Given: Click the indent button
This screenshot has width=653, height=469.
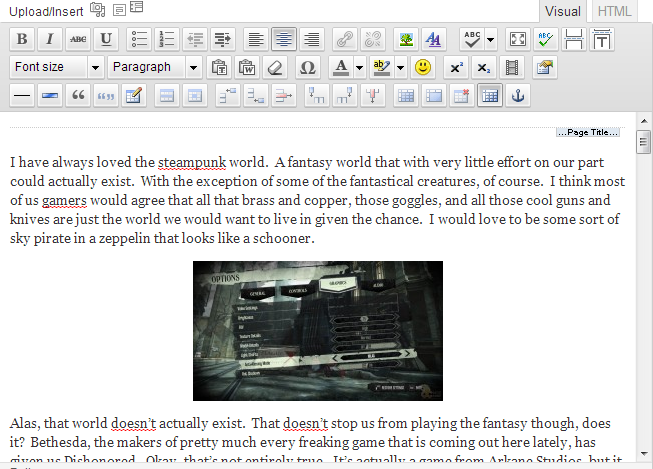Looking at the screenshot, I should (x=223, y=39).
